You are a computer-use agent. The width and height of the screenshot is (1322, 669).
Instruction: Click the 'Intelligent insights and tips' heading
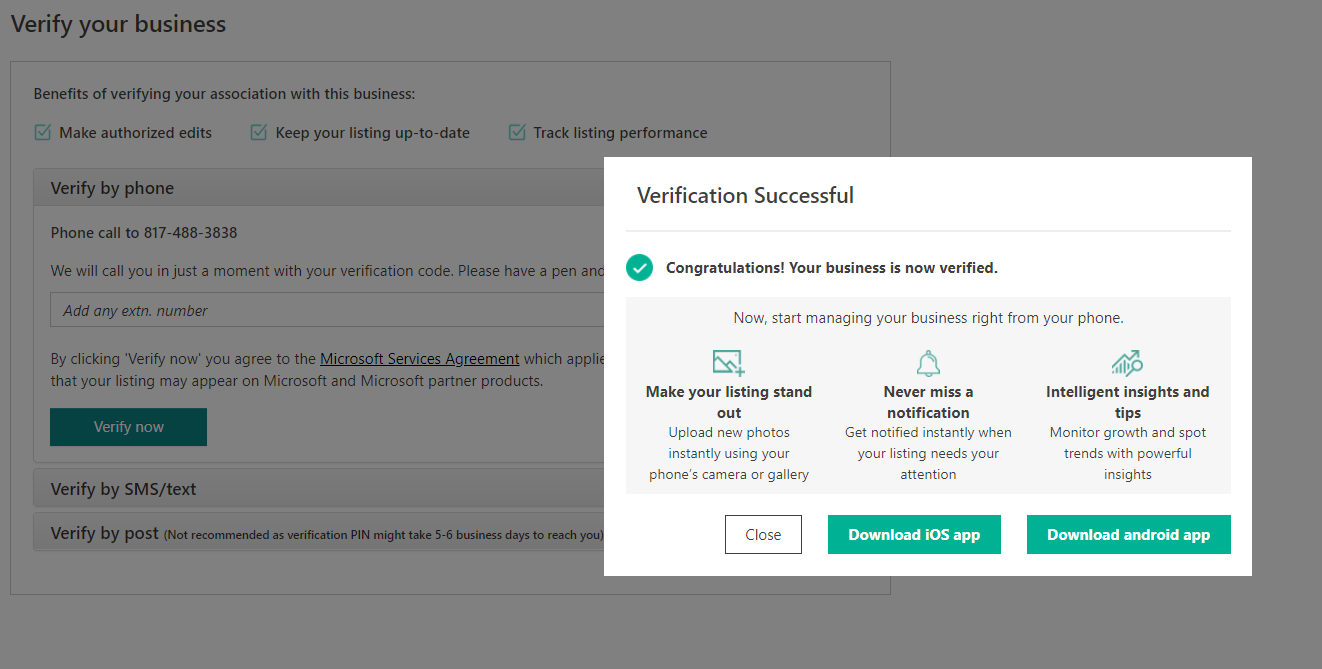click(1128, 402)
